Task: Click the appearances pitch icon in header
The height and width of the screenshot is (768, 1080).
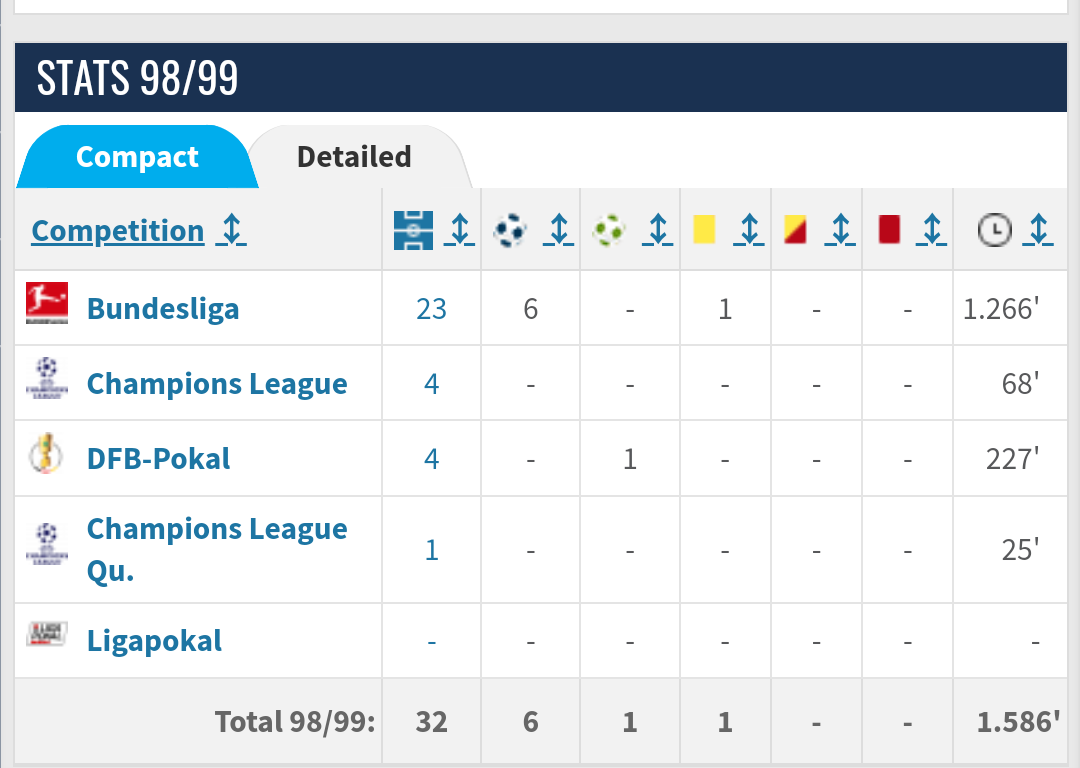Action: tap(413, 230)
